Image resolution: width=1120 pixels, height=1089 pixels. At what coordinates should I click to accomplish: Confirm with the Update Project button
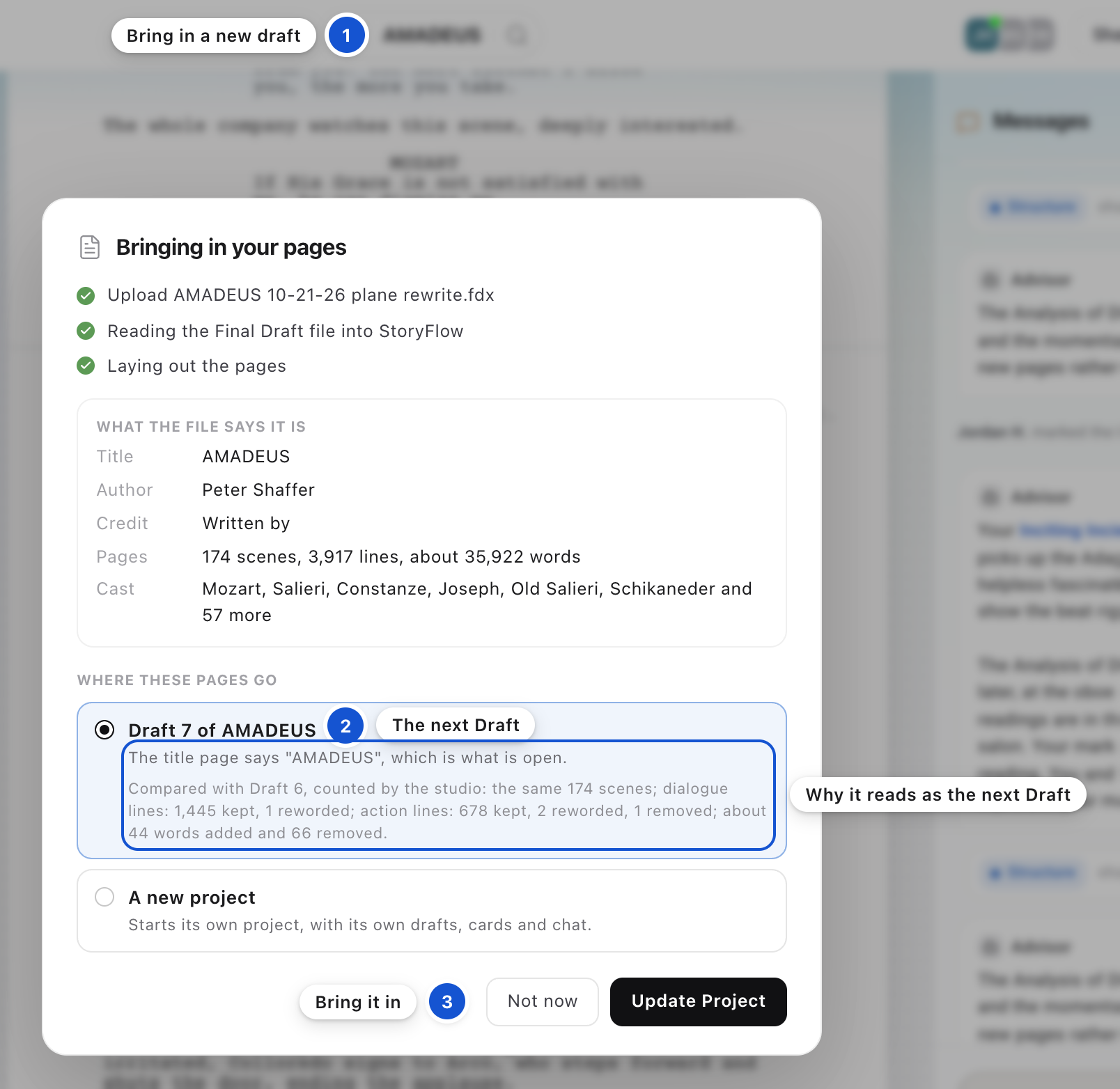[x=699, y=1001]
